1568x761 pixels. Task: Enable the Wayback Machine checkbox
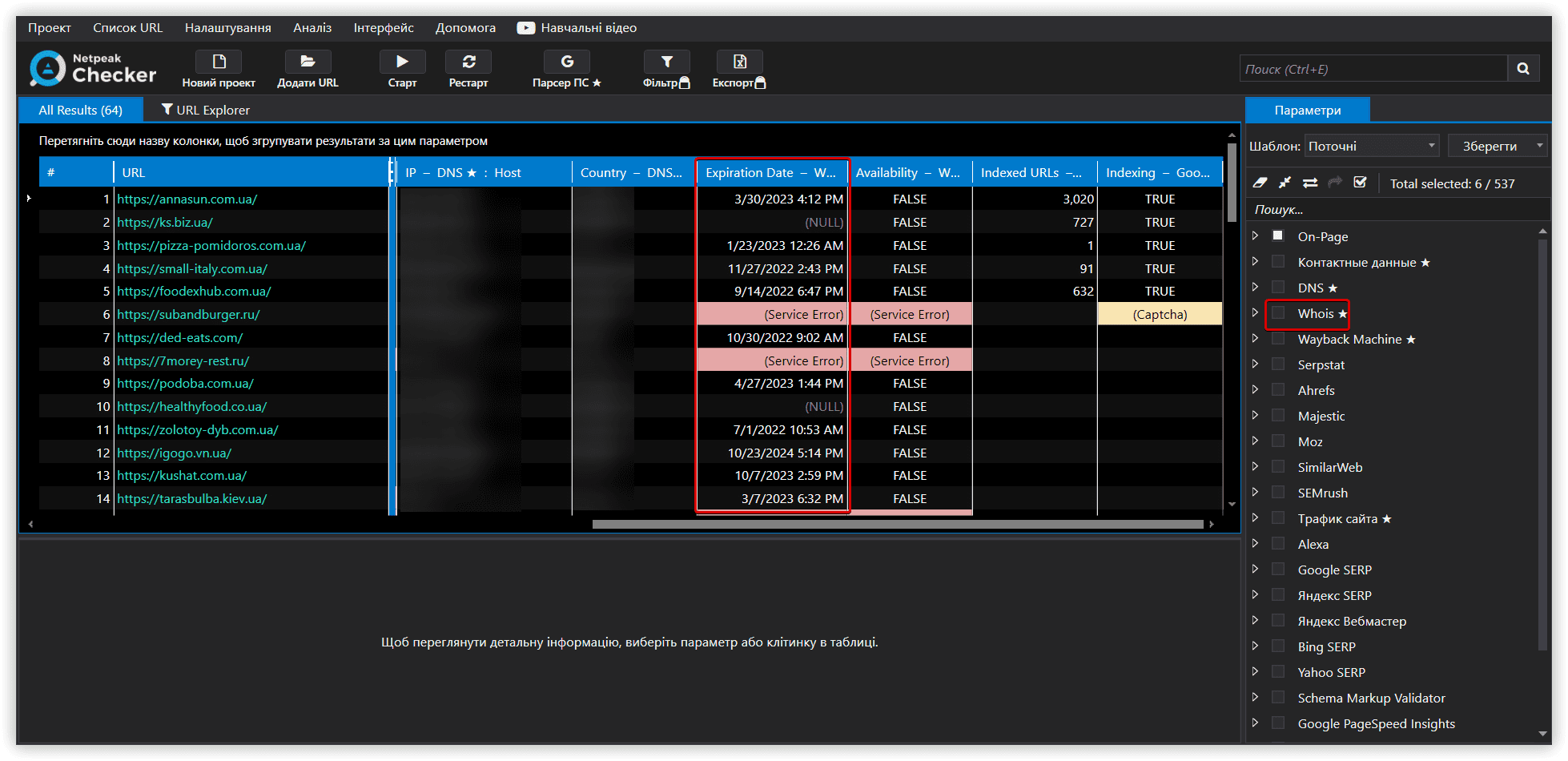pyautogui.click(x=1278, y=338)
